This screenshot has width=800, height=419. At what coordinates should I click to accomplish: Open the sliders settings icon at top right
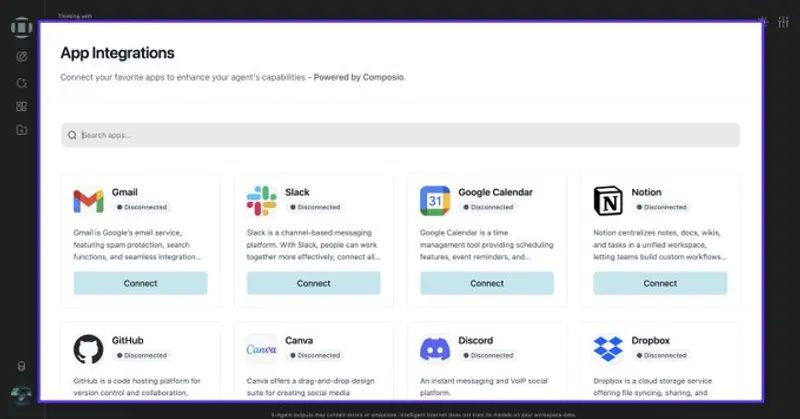[783, 21]
